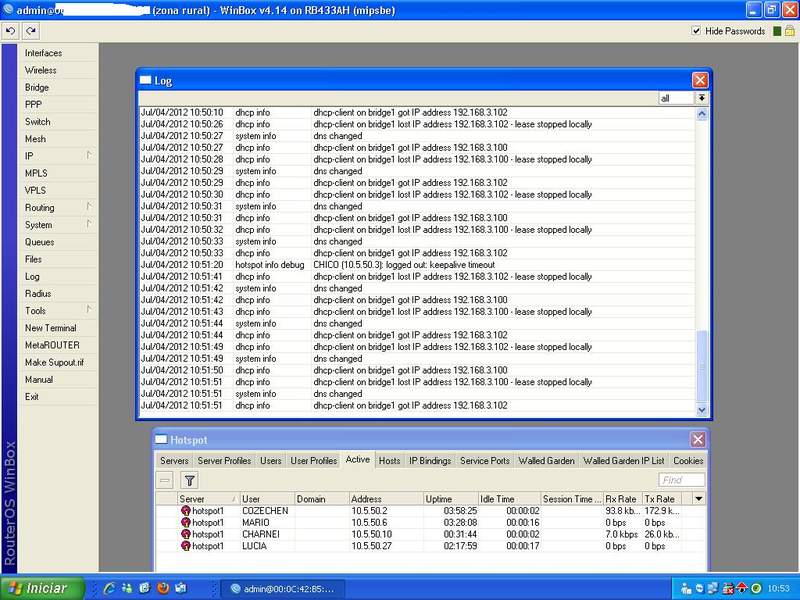
Task: Expand the IP submenu arrow
Action: [x=89, y=155]
